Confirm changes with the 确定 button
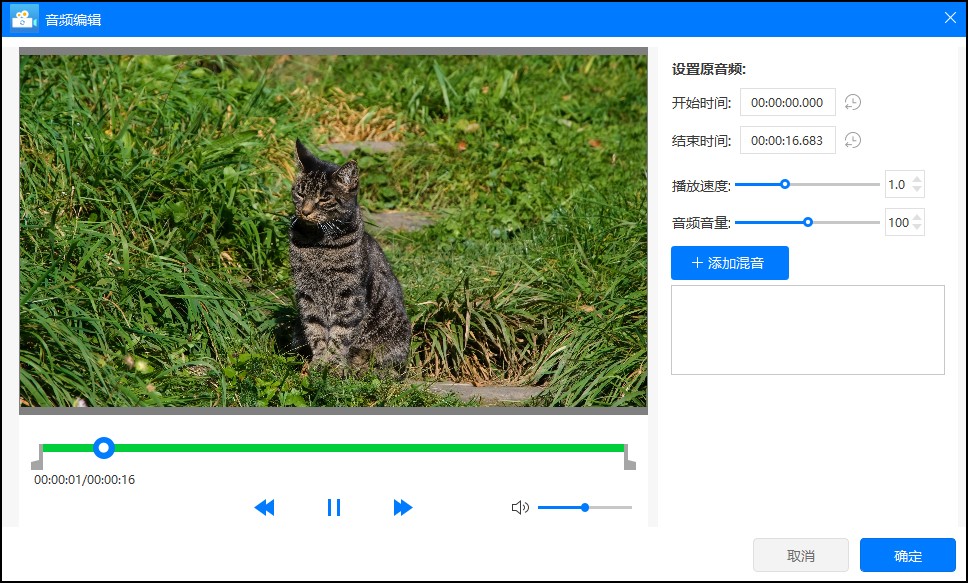This screenshot has height=583, width=968. (x=908, y=555)
